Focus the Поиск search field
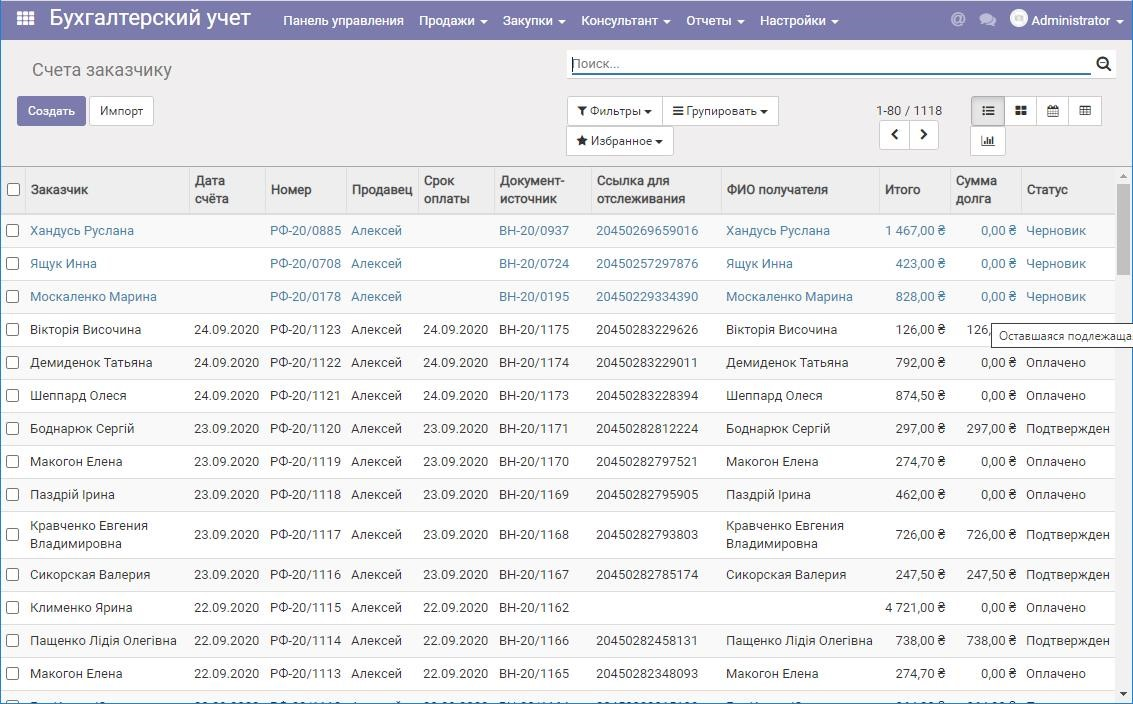Screen dimensions: 1133x704 (x=830, y=64)
